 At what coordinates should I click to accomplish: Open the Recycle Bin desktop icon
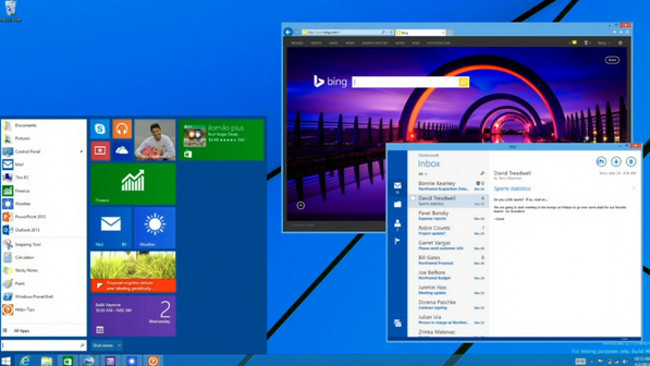click(10, 11)
